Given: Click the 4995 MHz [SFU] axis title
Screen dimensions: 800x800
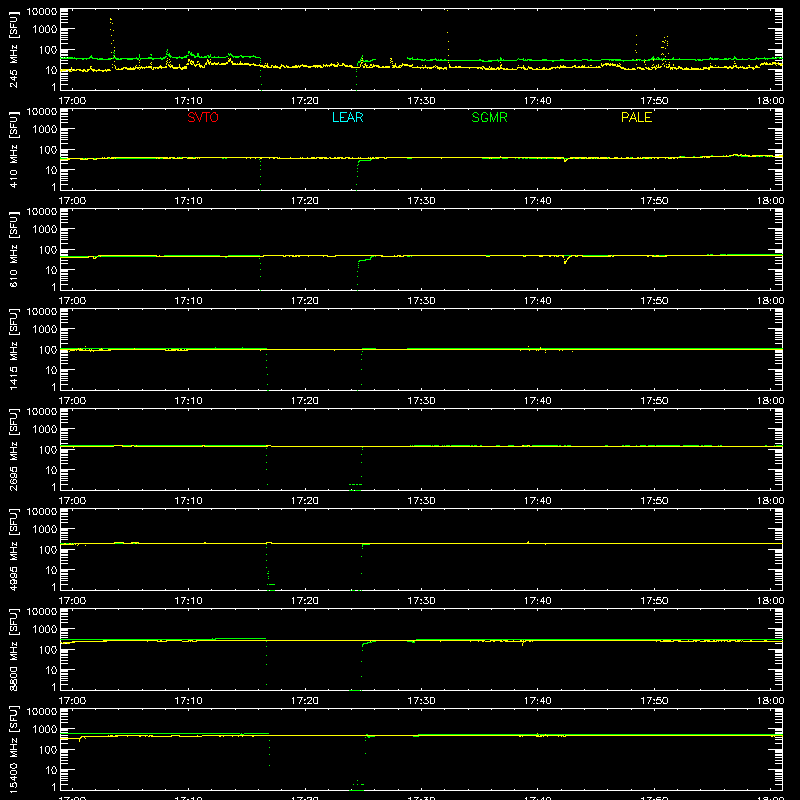Looking at the screenshot, I should (14, 549).
